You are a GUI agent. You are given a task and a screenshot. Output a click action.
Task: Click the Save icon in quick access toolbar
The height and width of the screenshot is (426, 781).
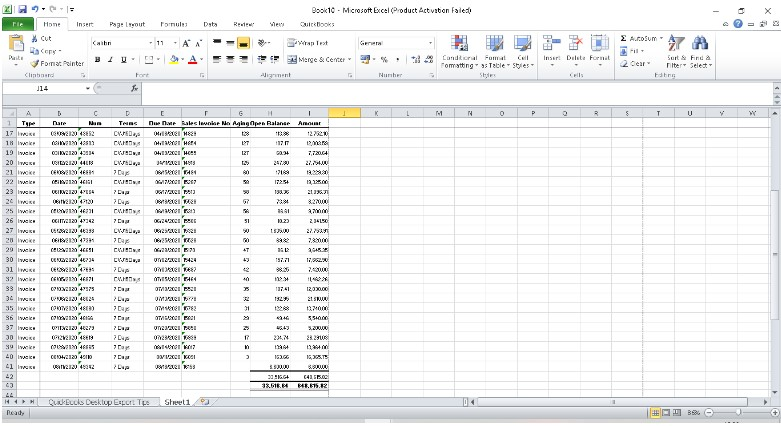(22, 9)
